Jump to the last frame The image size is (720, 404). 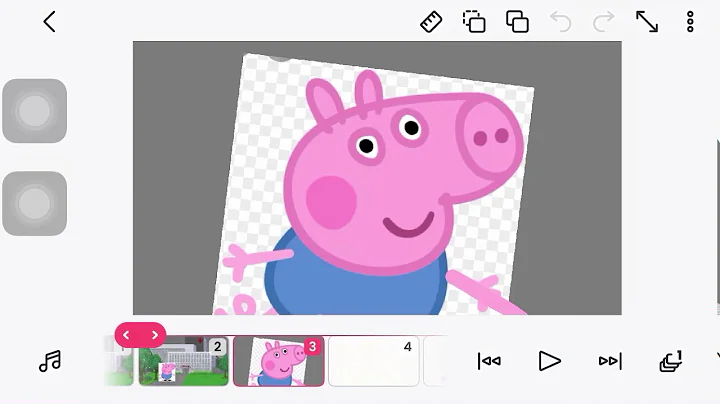(610, 361)
